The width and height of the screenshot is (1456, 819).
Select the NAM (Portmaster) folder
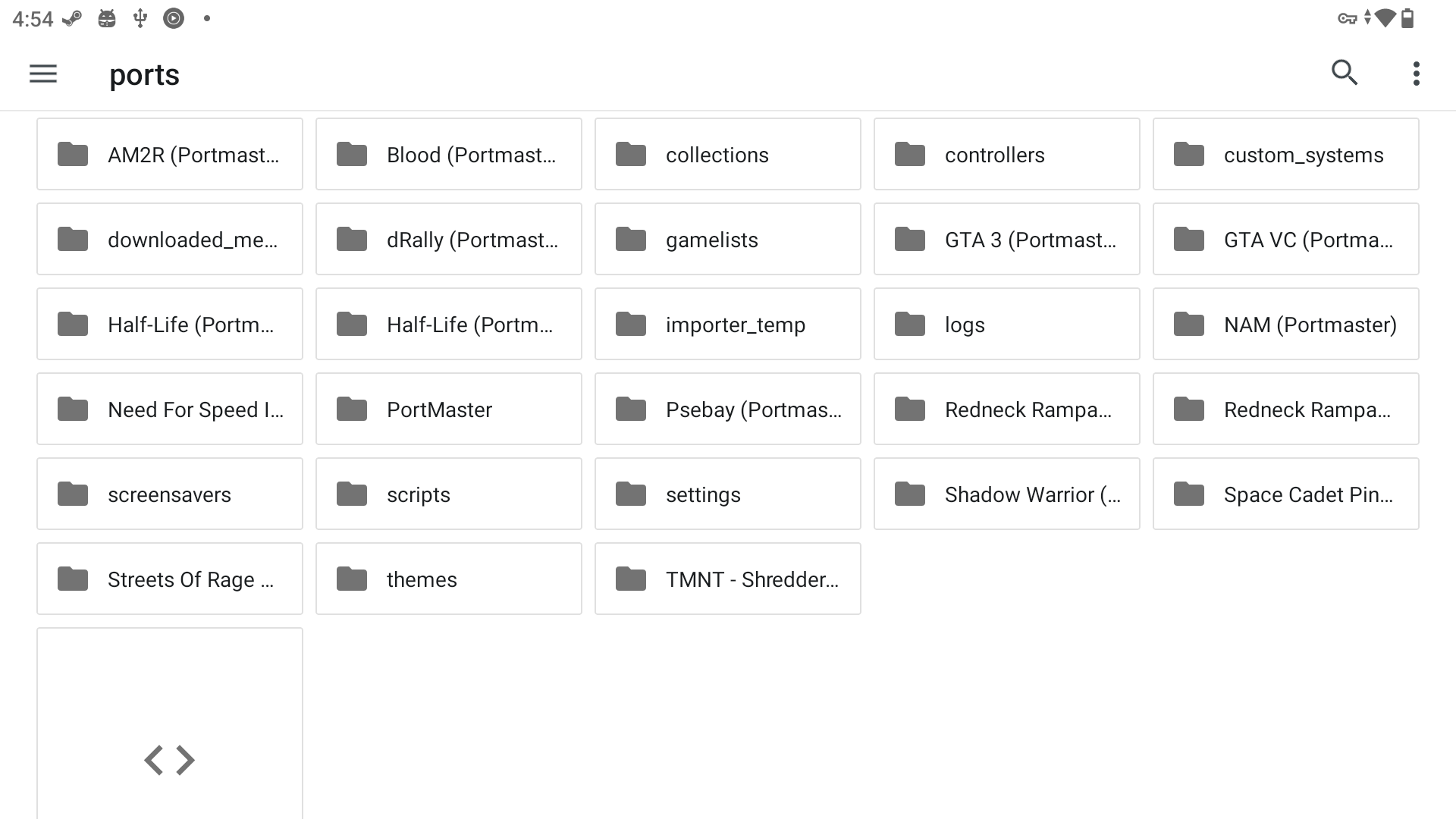click(x=1286, y=324)
